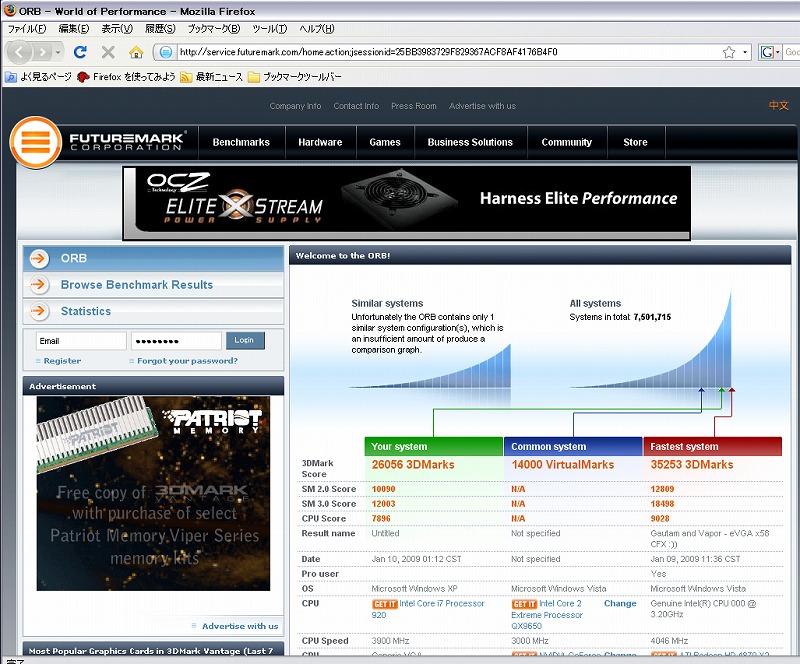Click the Login button
Image resolution: width=800 pixels, height=664 pixels.
click(x=245, y=340)
